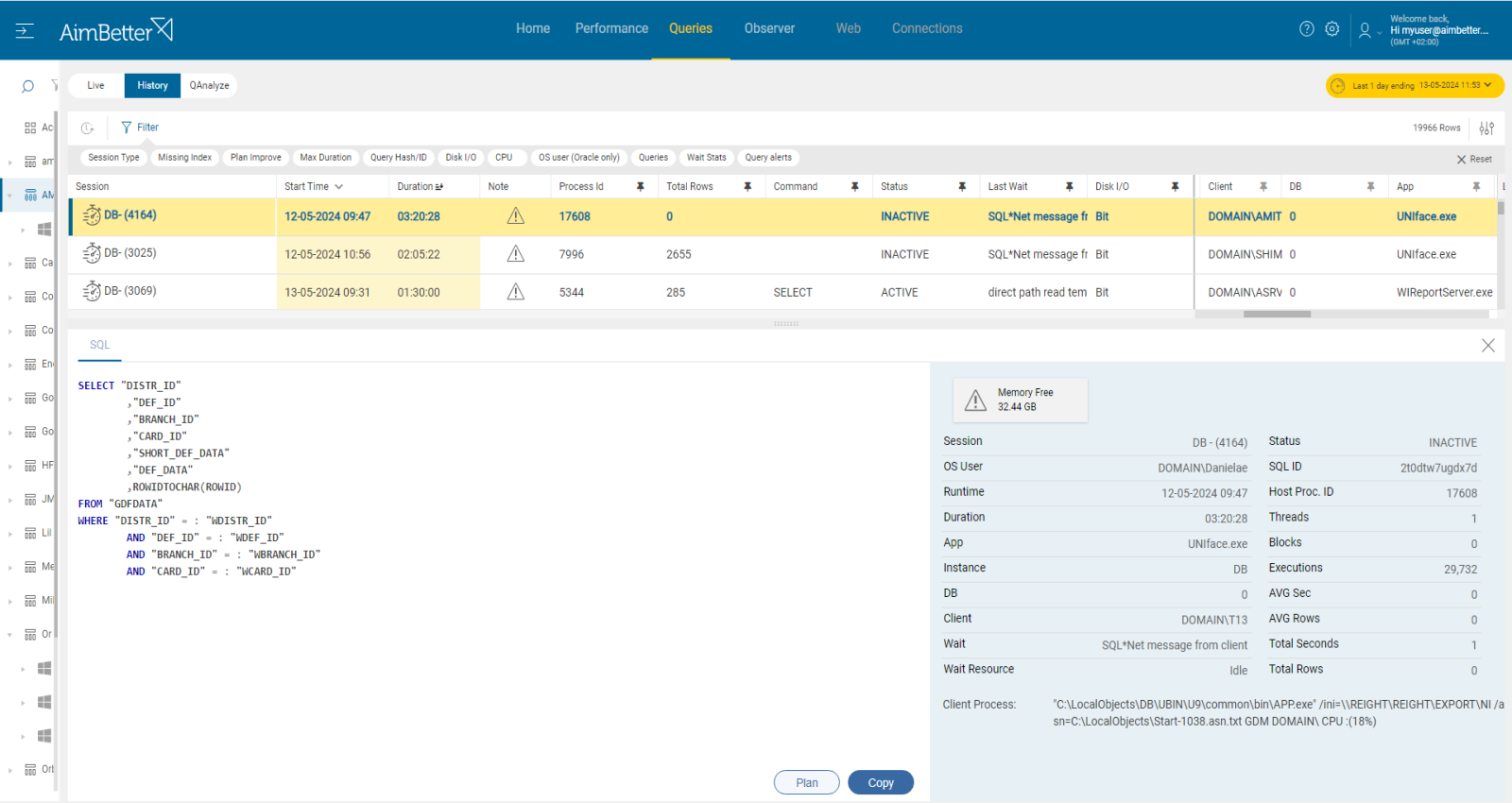The height and width of the screenshot is (803, 1512).
Task: Open column settings sliders icon
Action: 1486,128
